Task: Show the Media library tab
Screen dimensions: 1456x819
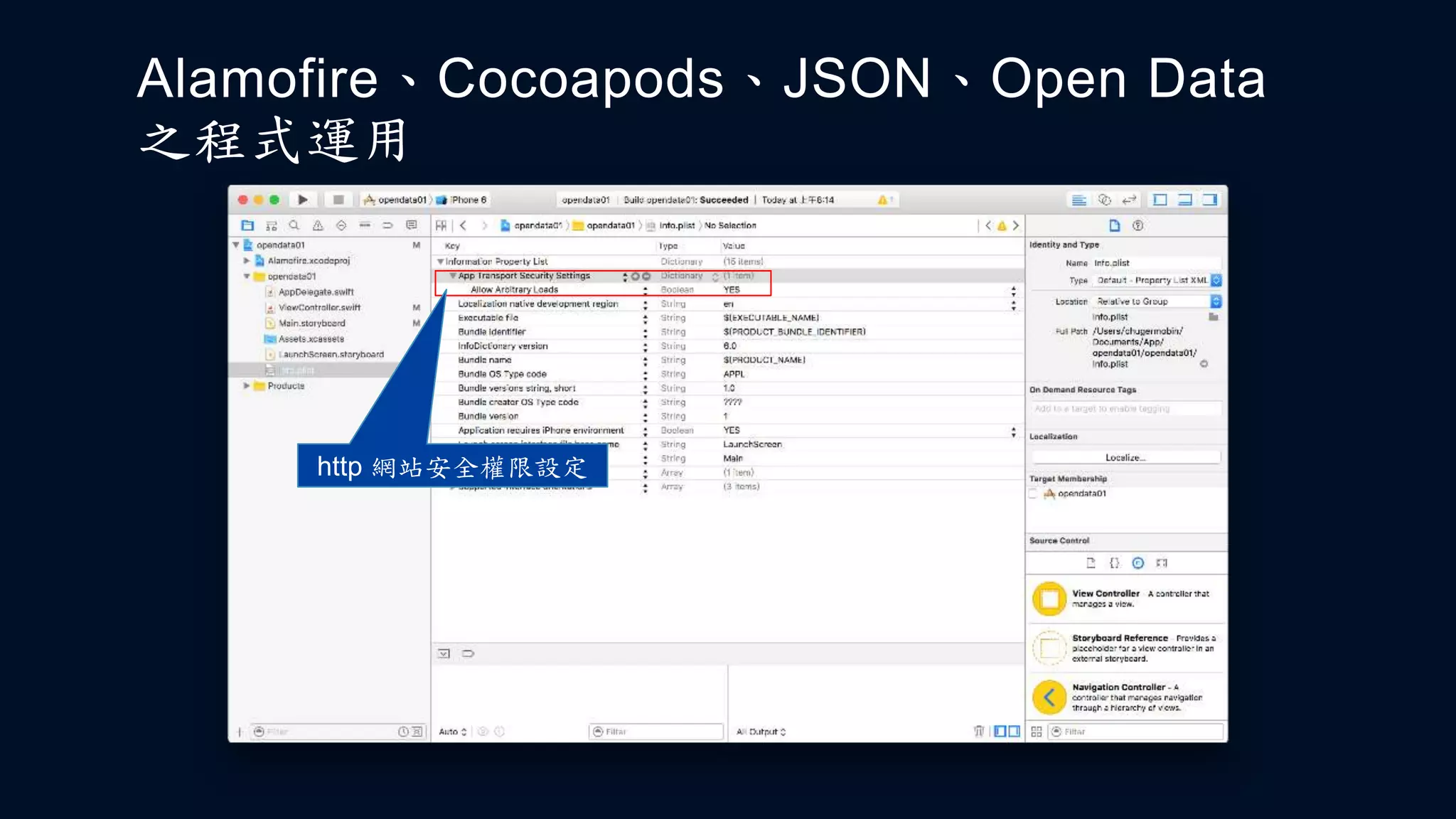Action: pos(1162,563)
